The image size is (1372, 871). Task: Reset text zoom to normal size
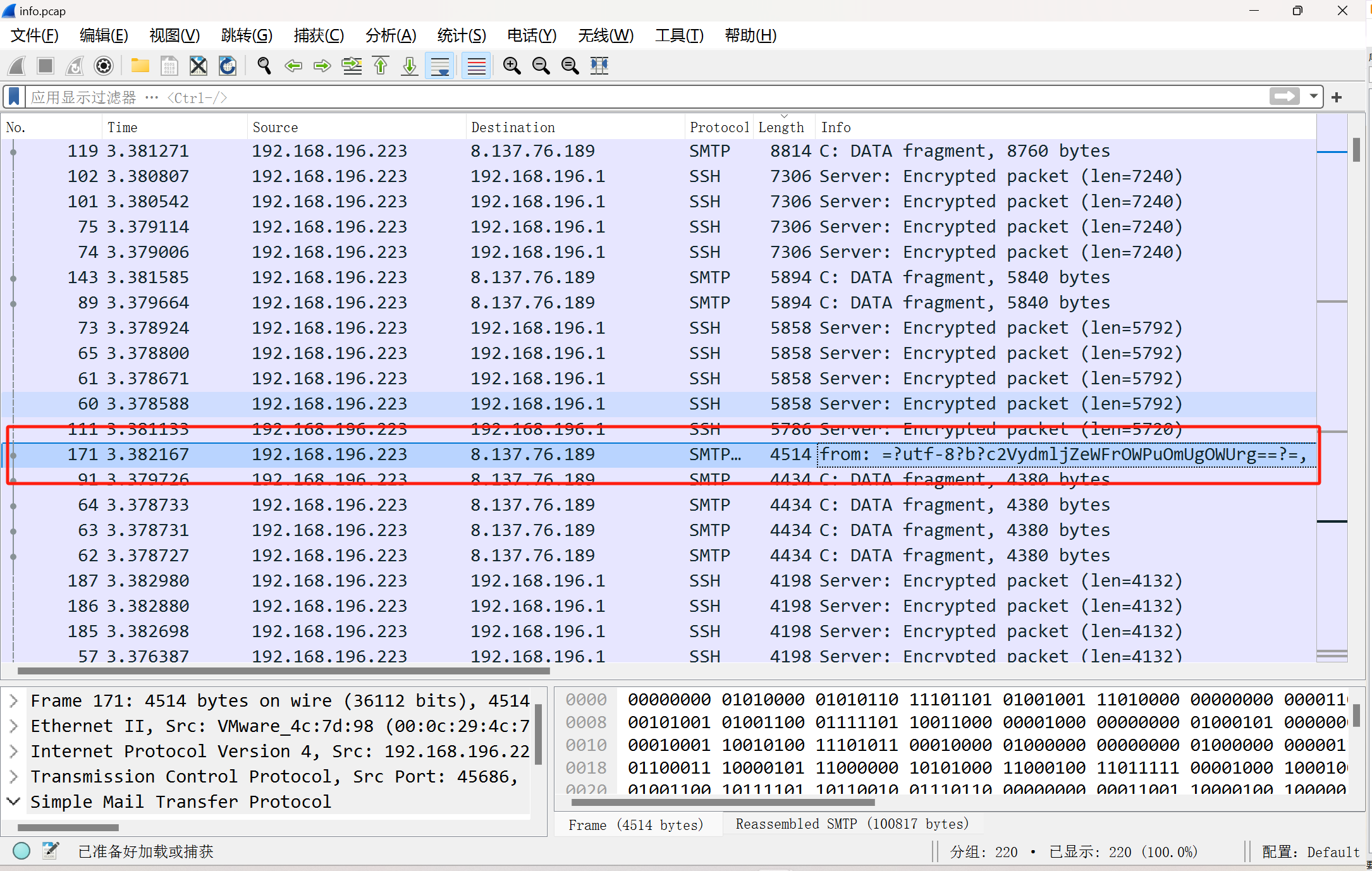570,66
